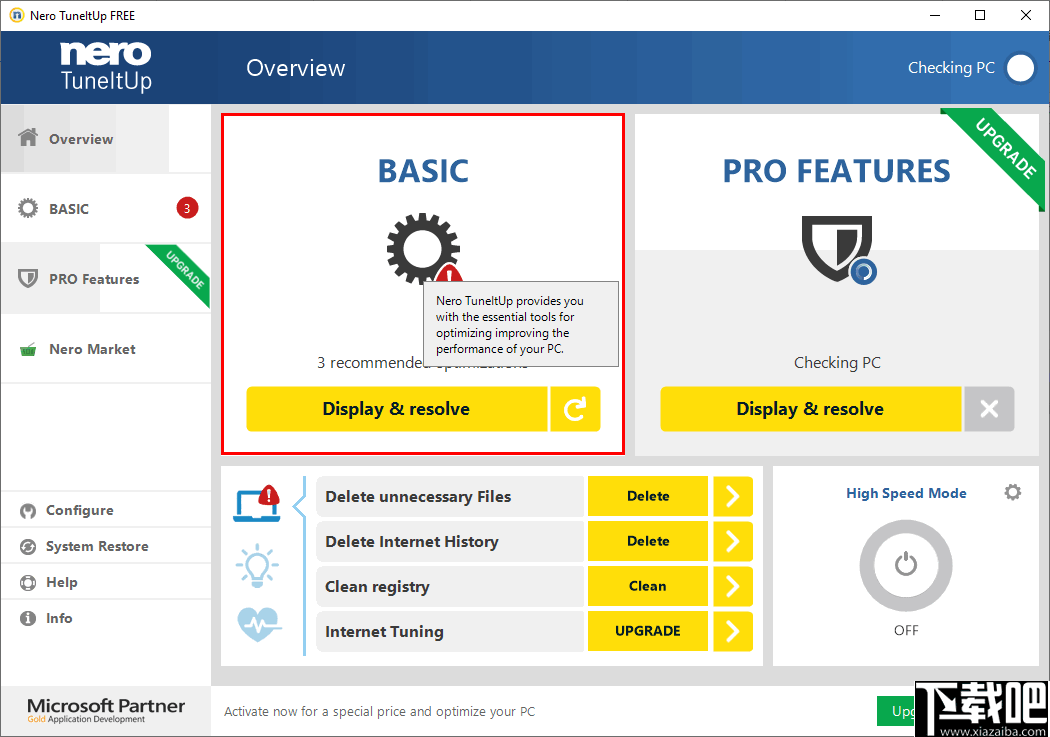Image resolution: width=1050 pixels, height=737 pixels.
Task: Cancel PRO check with X button
Action: pyautogui.click(x=989, y=408)
